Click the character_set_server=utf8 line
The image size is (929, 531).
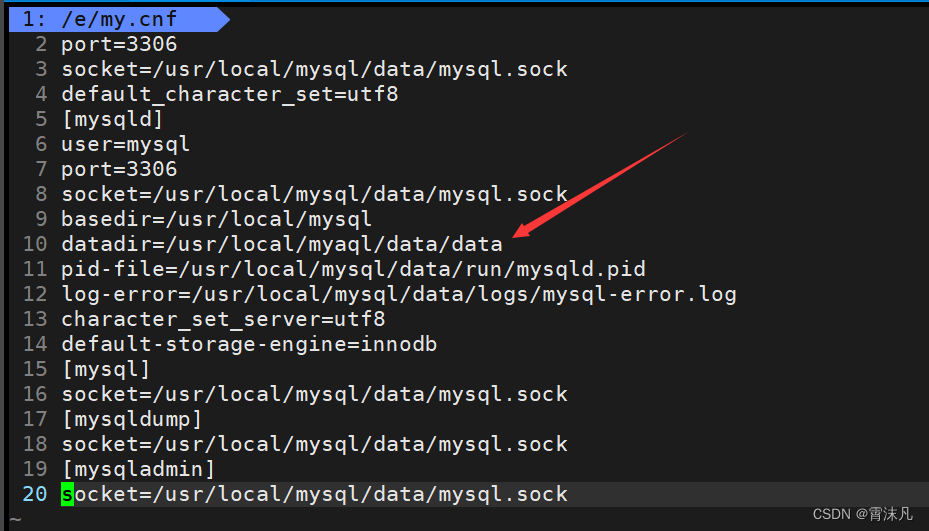click(x=223, y=319)
